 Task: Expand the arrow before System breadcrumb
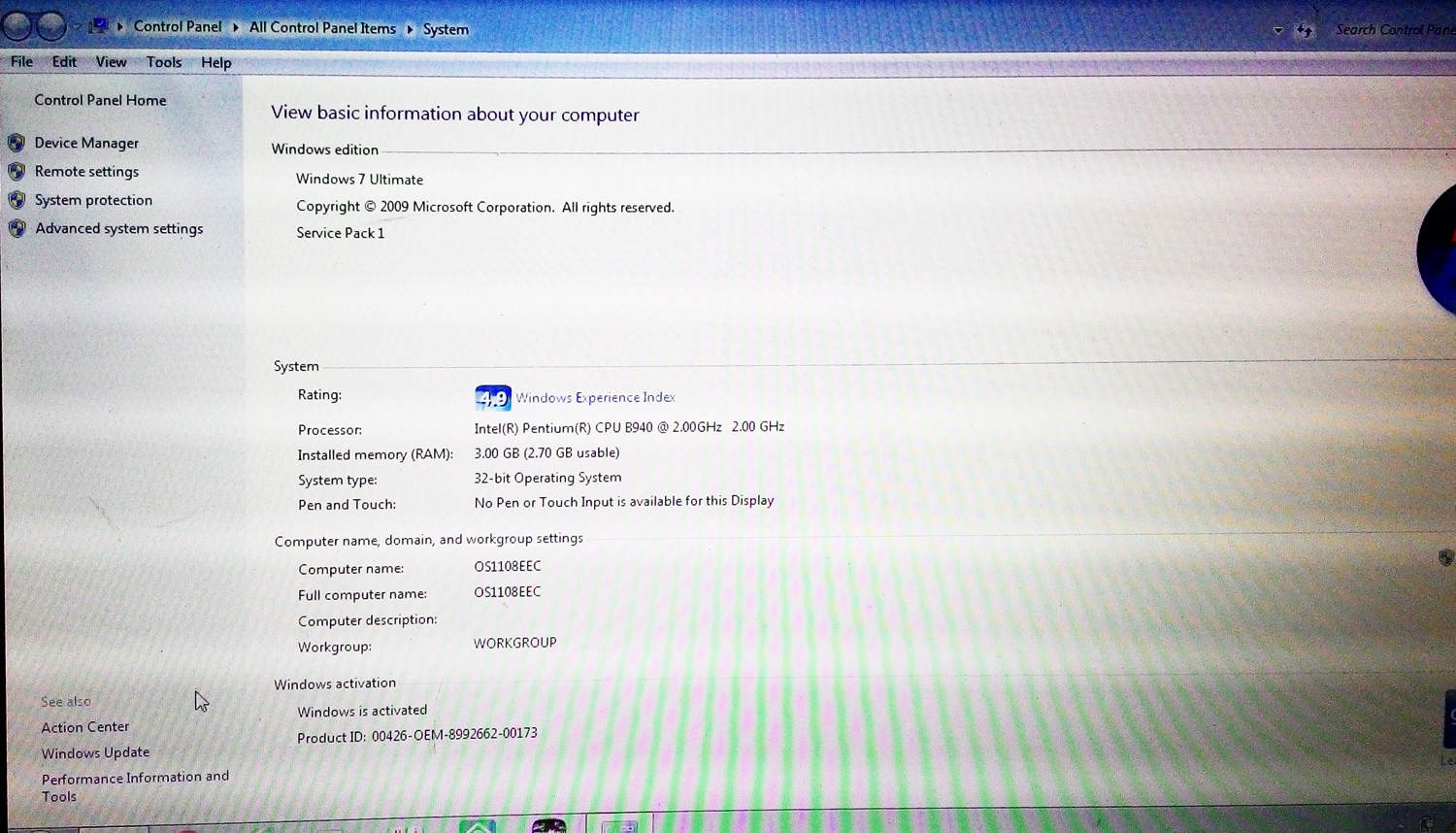pos(410,29)
